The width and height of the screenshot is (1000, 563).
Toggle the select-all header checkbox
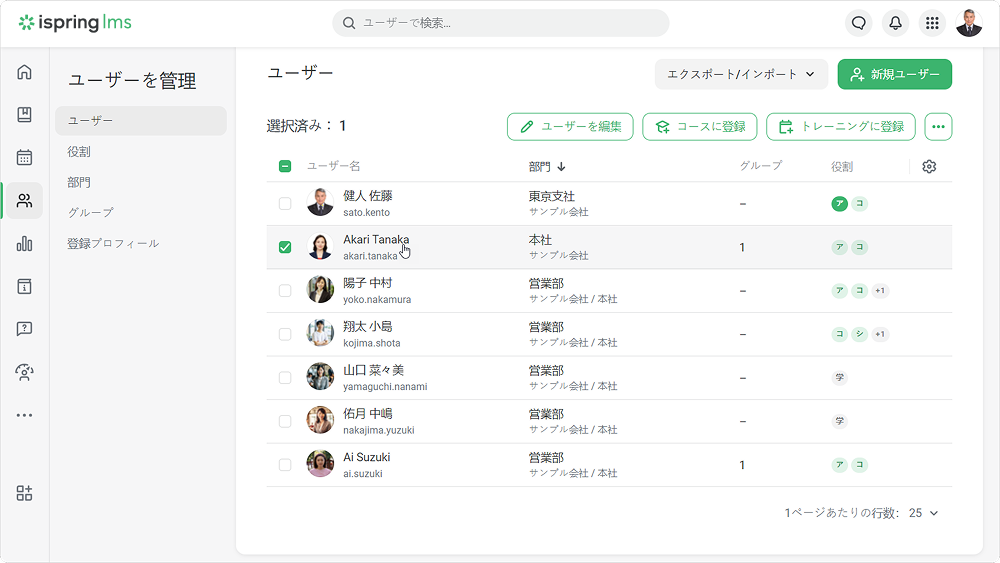tap(285, 166)
